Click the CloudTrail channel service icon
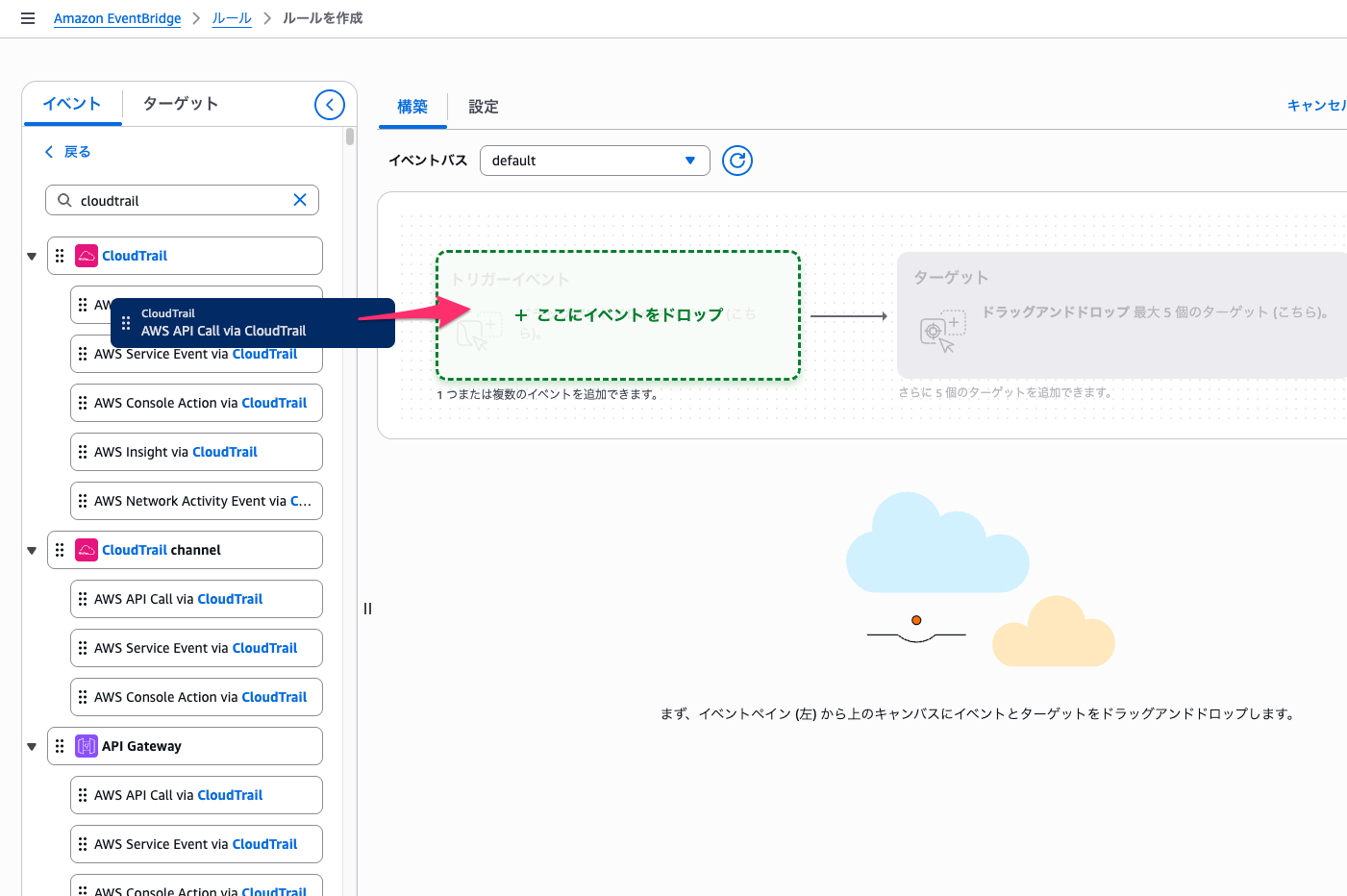This screenshot has height=896, width=1347. (x=87, y=550)
